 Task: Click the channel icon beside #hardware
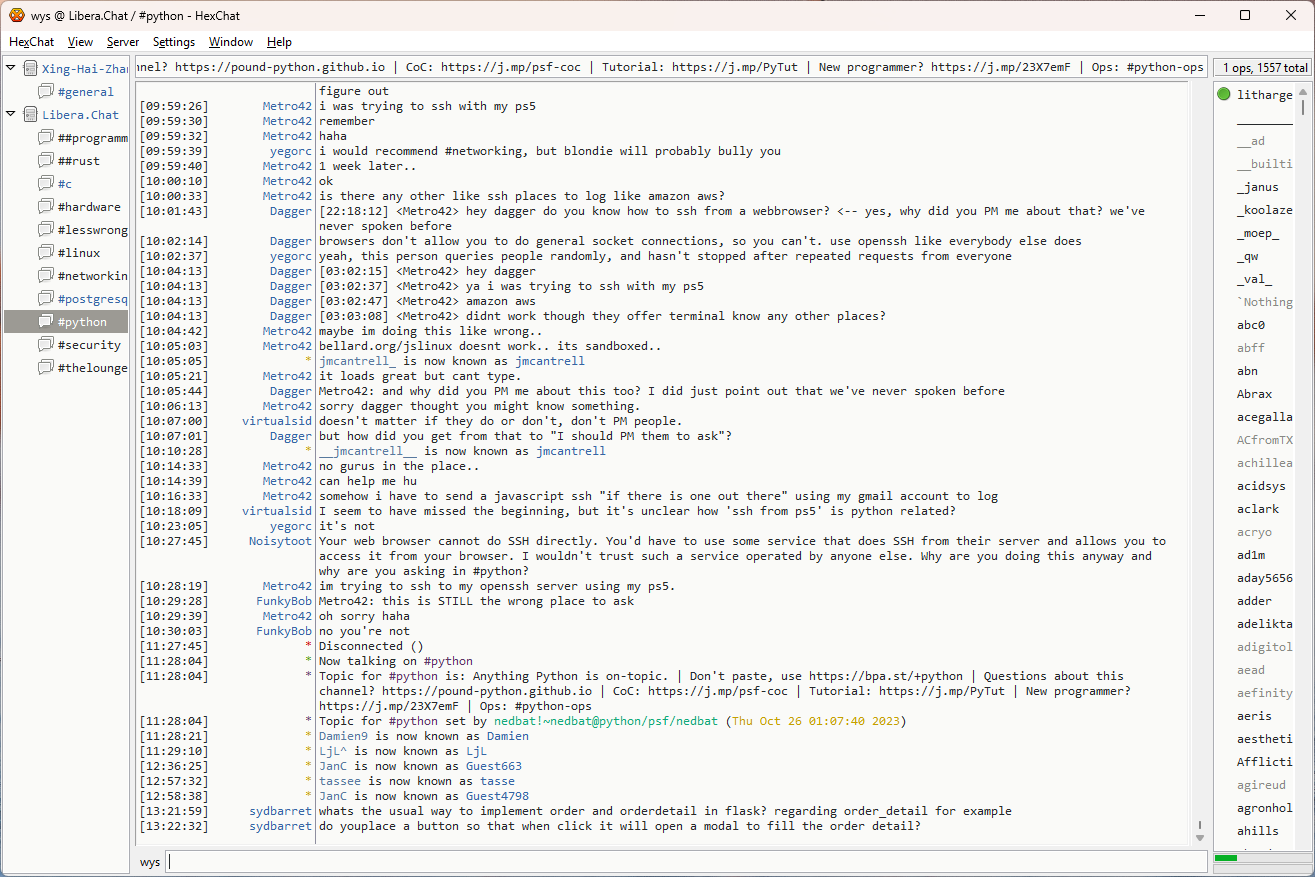(46, 207)
